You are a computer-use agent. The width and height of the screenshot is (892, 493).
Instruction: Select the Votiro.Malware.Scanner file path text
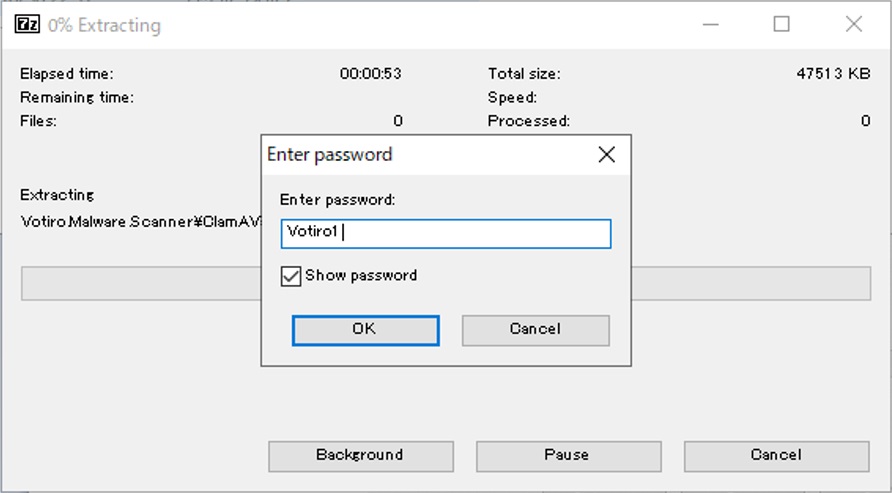141,222
